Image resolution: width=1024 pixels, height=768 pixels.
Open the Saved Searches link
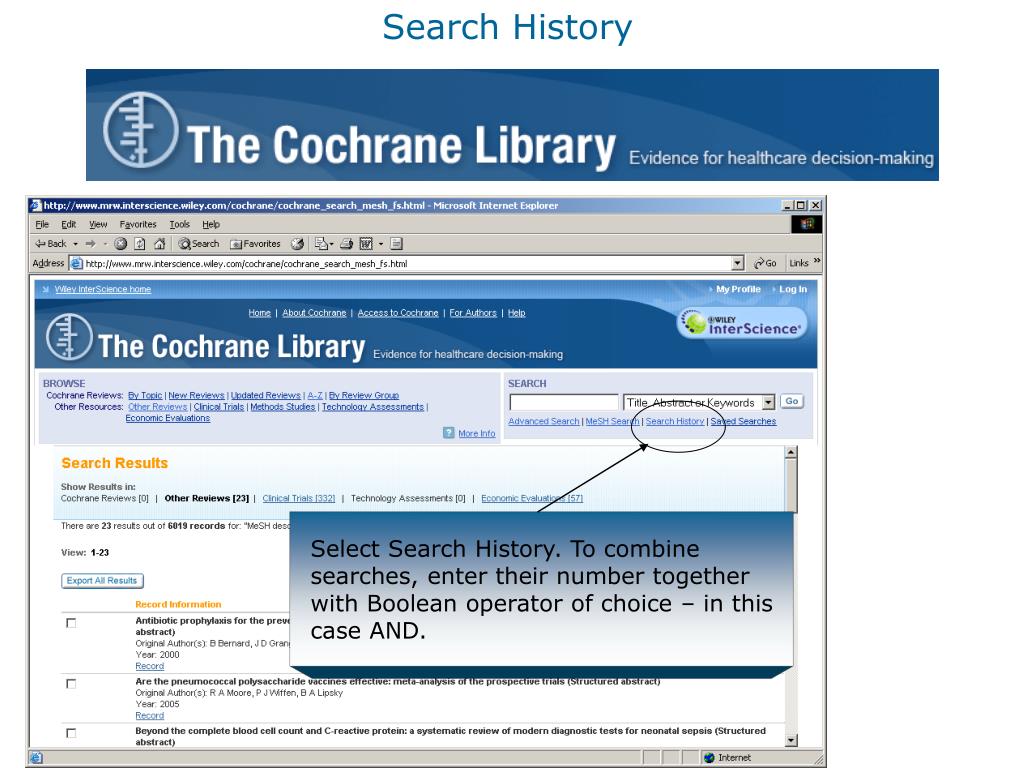pyautogui.click(x=743, y=421)
